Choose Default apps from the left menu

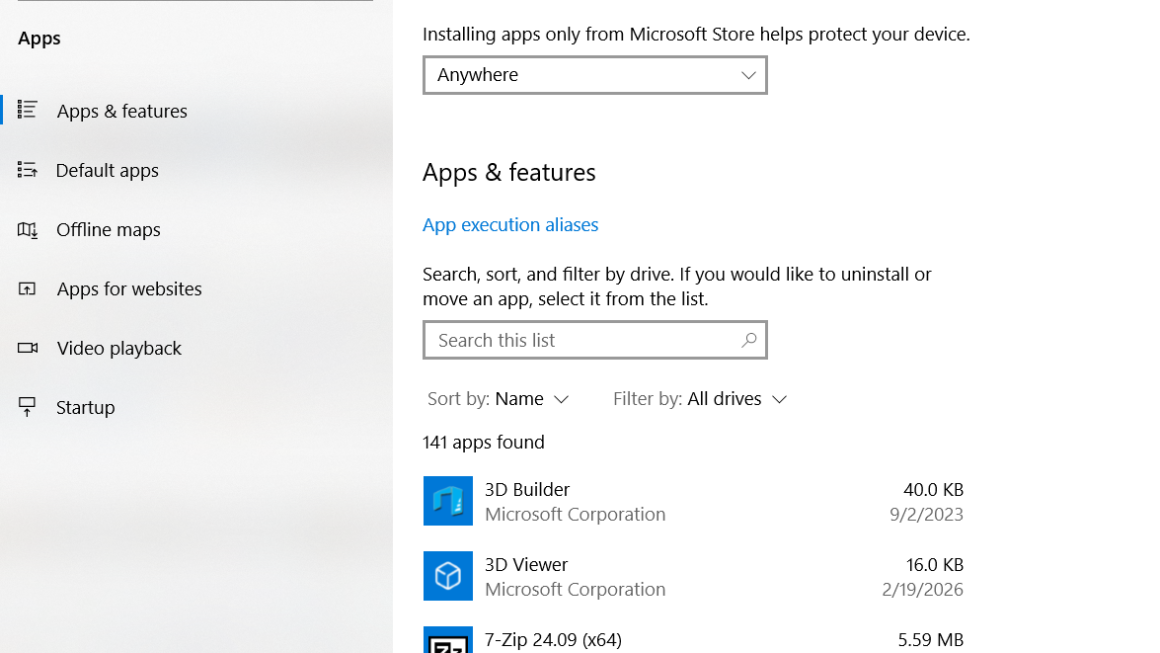click(x=108, y=170)
